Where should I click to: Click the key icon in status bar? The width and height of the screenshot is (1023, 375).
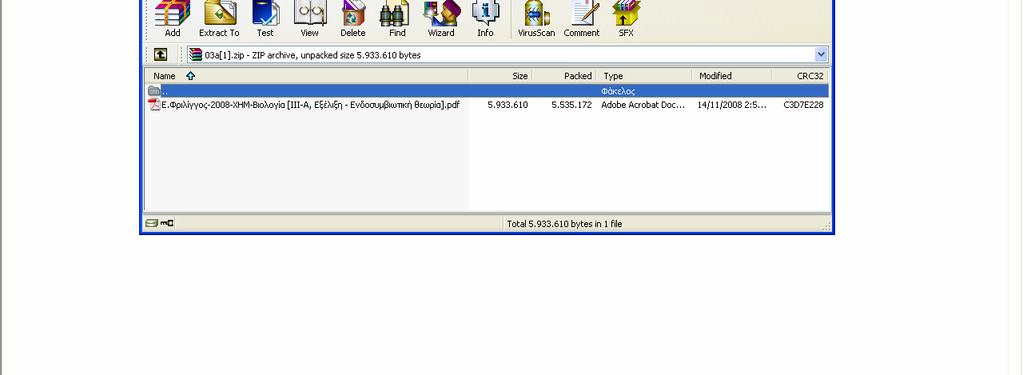pos(167,224)
